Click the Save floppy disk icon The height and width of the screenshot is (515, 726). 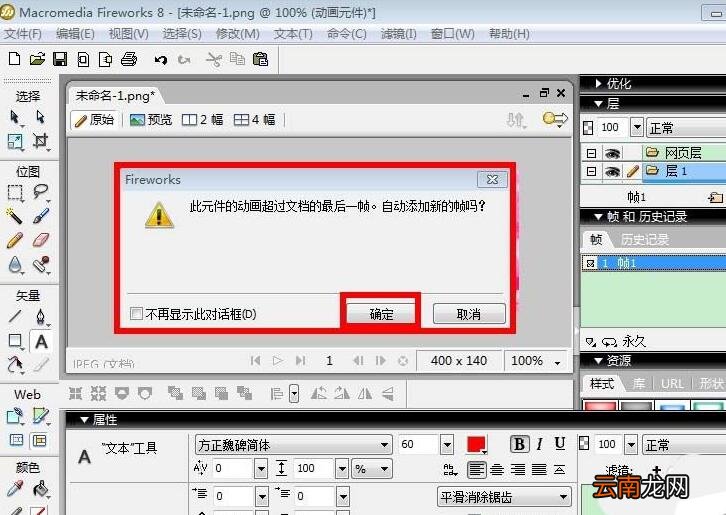[60, 59]
